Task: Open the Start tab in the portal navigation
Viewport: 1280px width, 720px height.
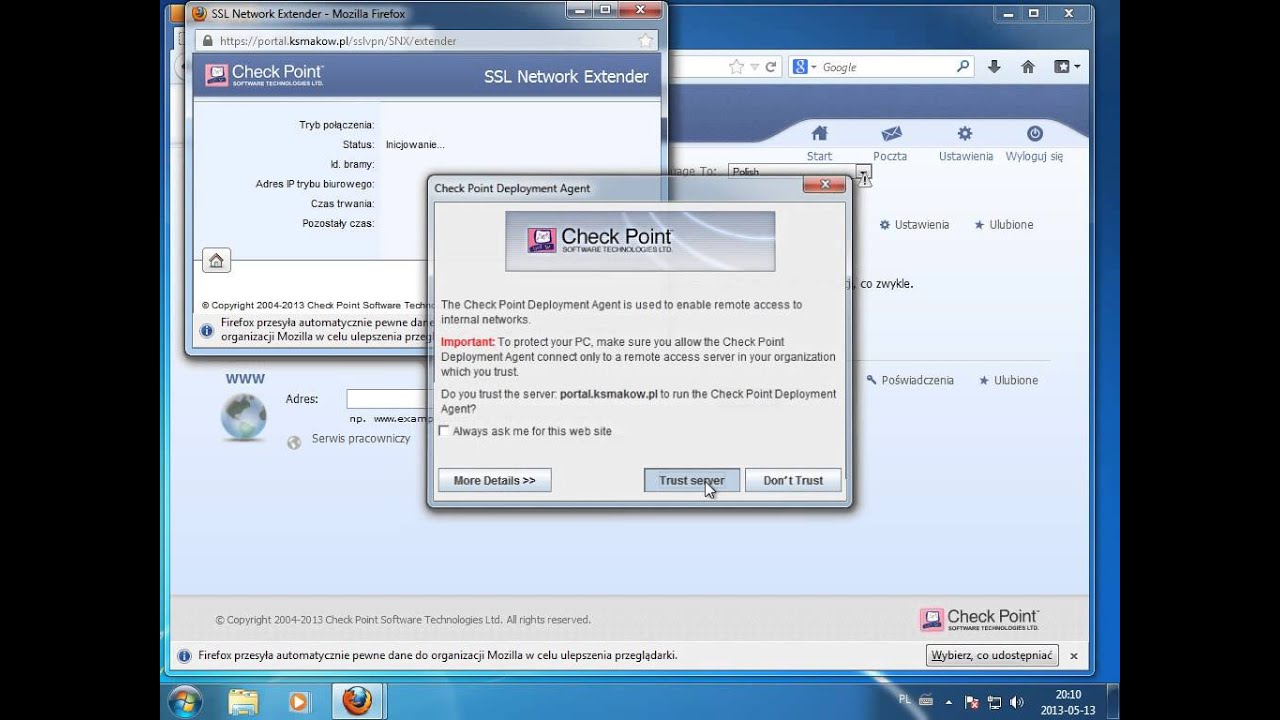Action: coord(819,143)
